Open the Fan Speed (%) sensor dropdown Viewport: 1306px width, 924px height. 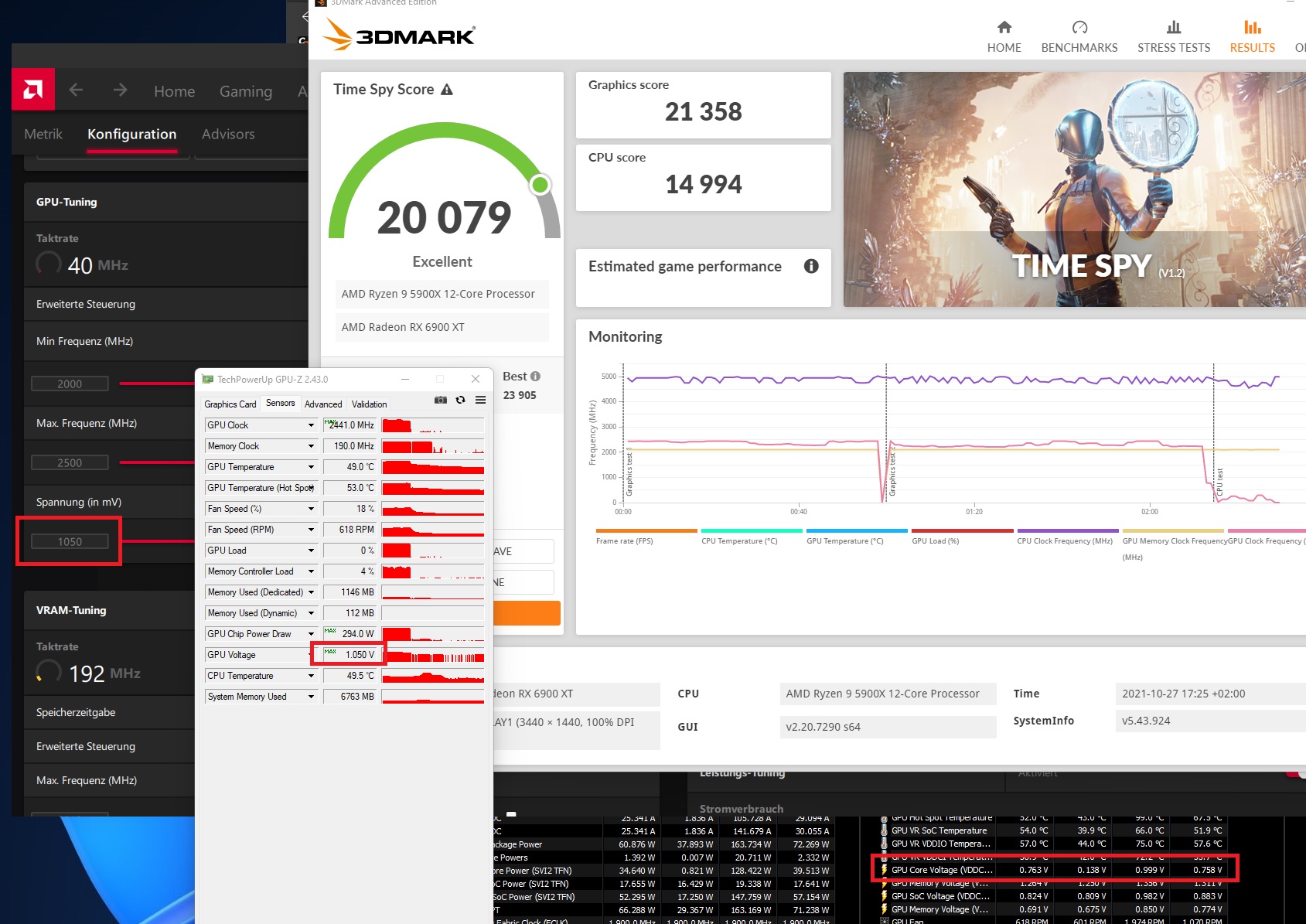[311, 509]
